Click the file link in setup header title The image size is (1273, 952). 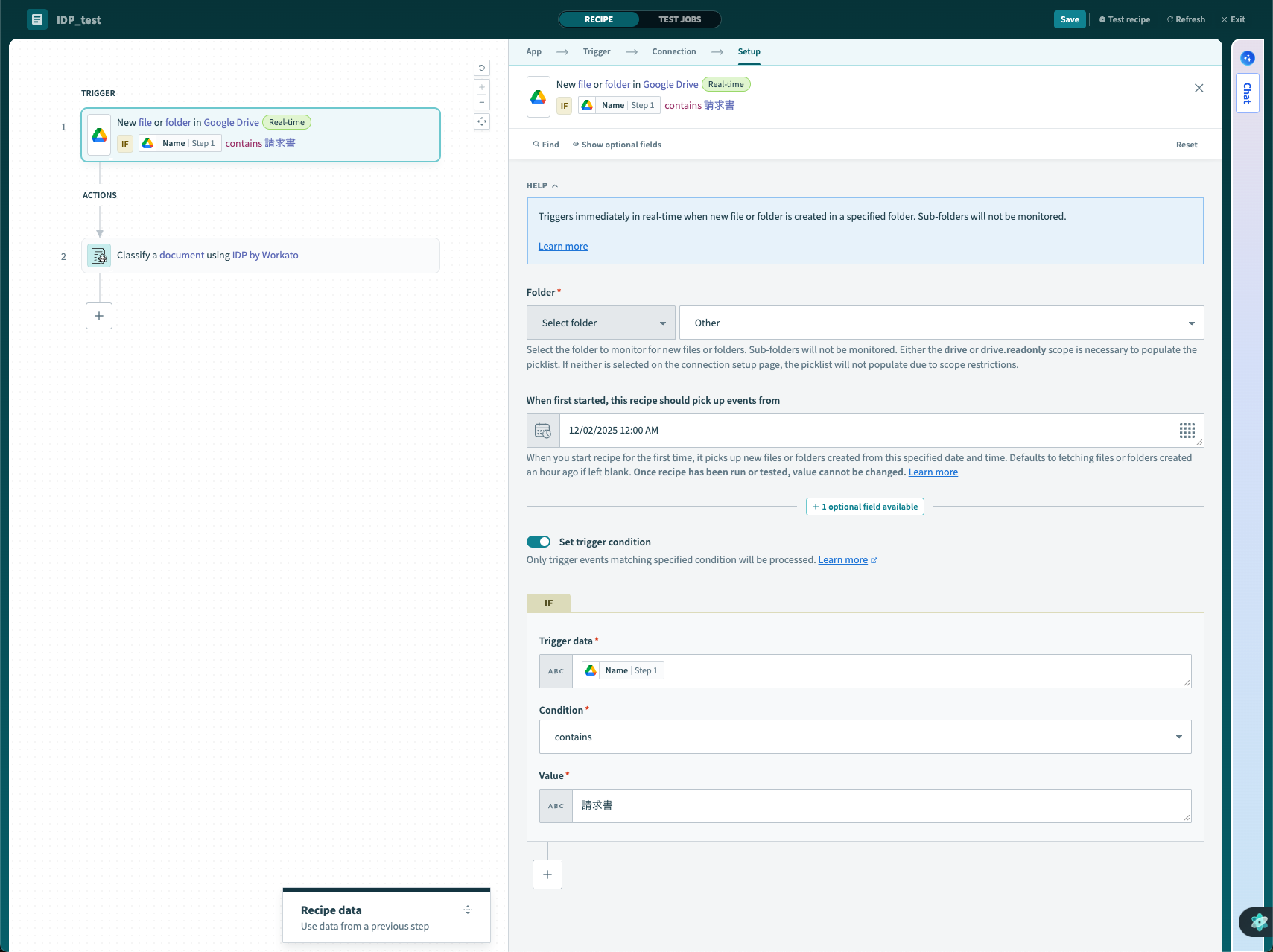click(585, 84)
